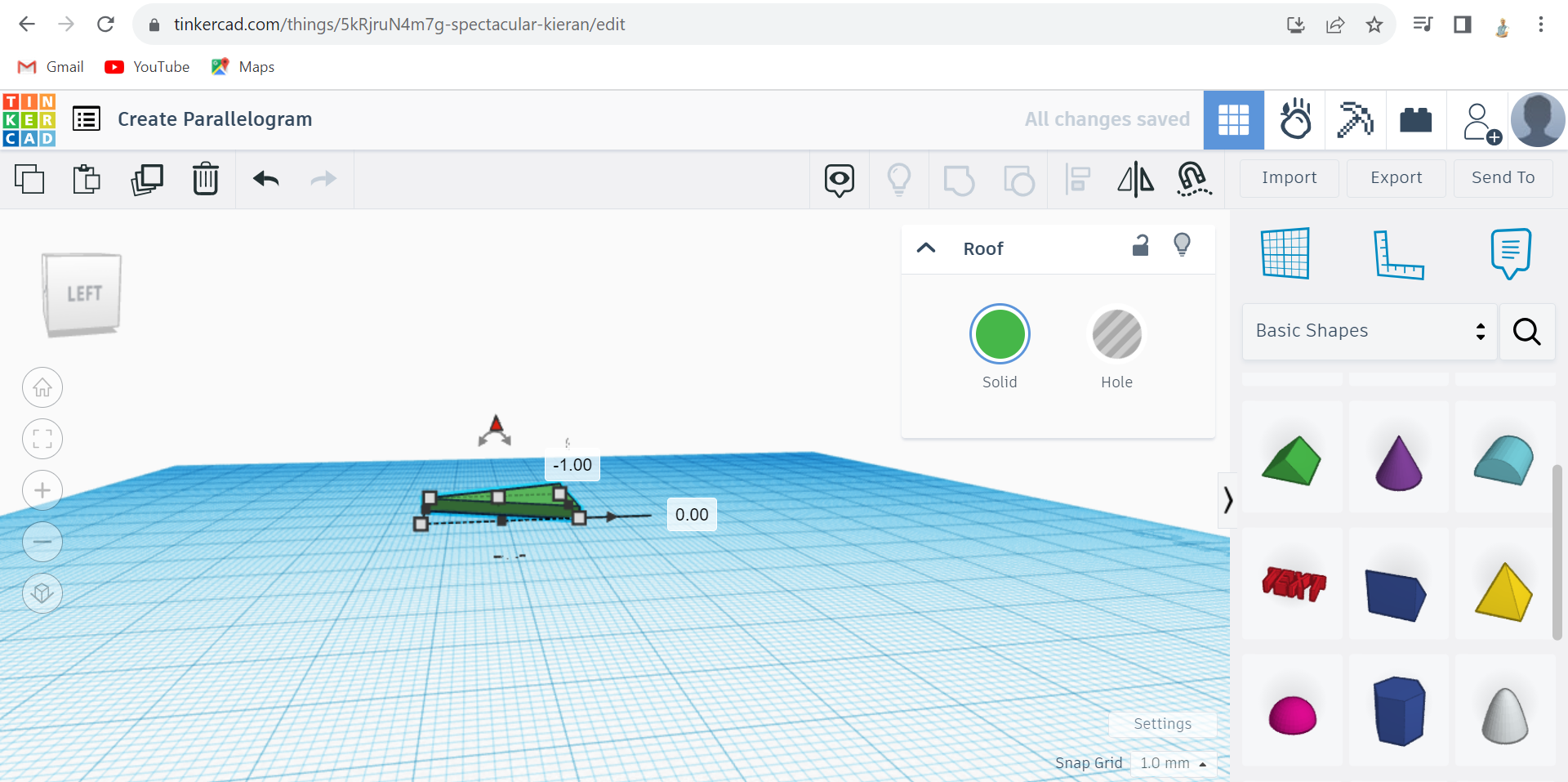Click the Send To button

[1503, 178]
